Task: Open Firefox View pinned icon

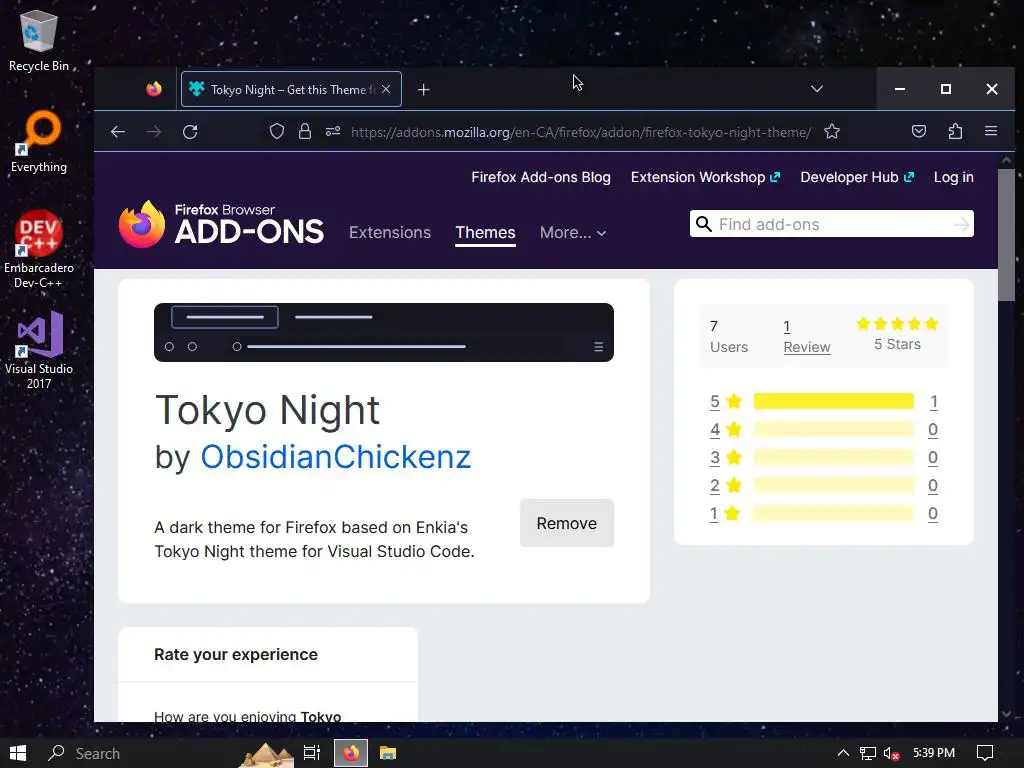Action: coord(154,89)
